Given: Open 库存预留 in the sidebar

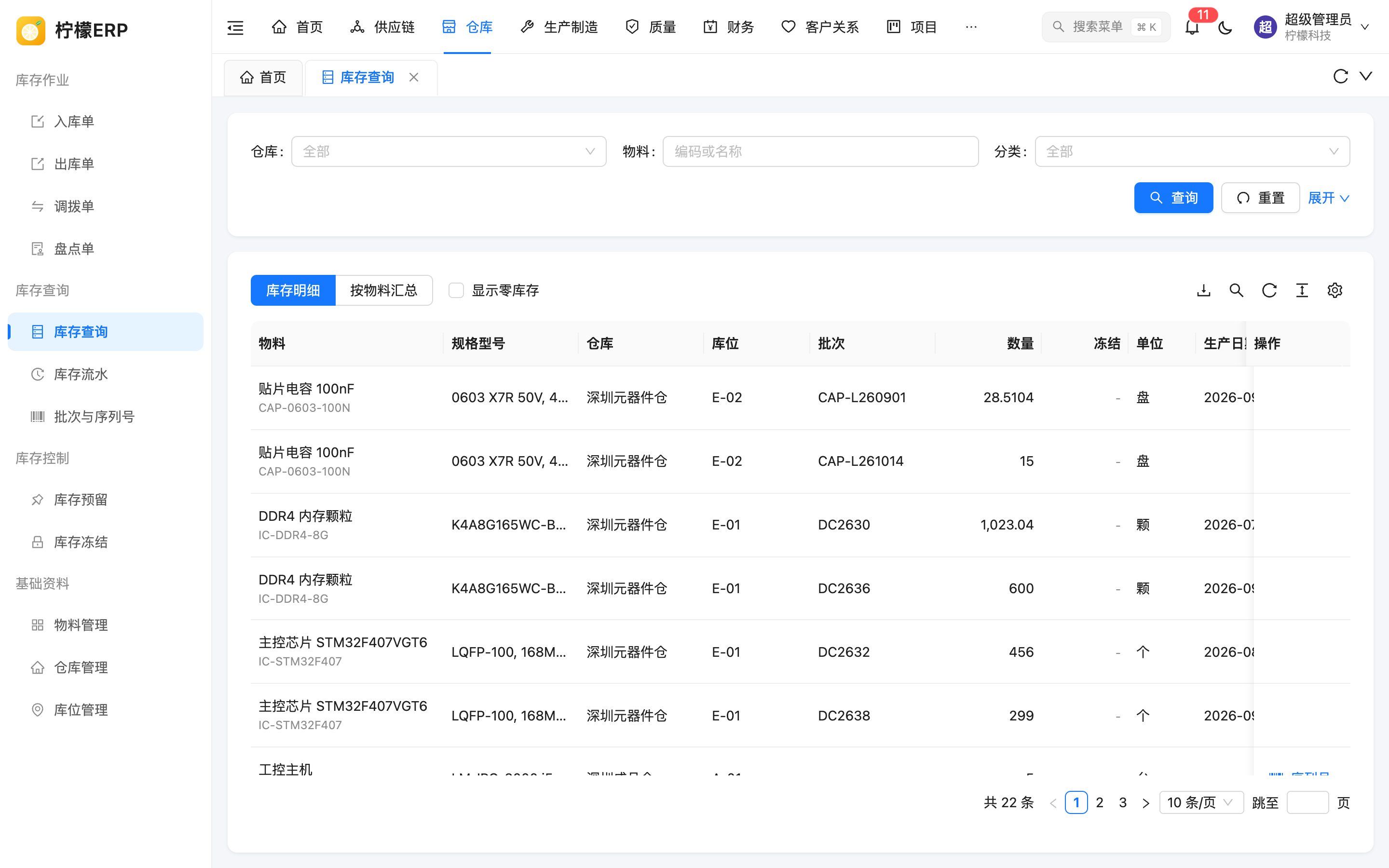Looking at the screenshot, I should click(106, 500).
